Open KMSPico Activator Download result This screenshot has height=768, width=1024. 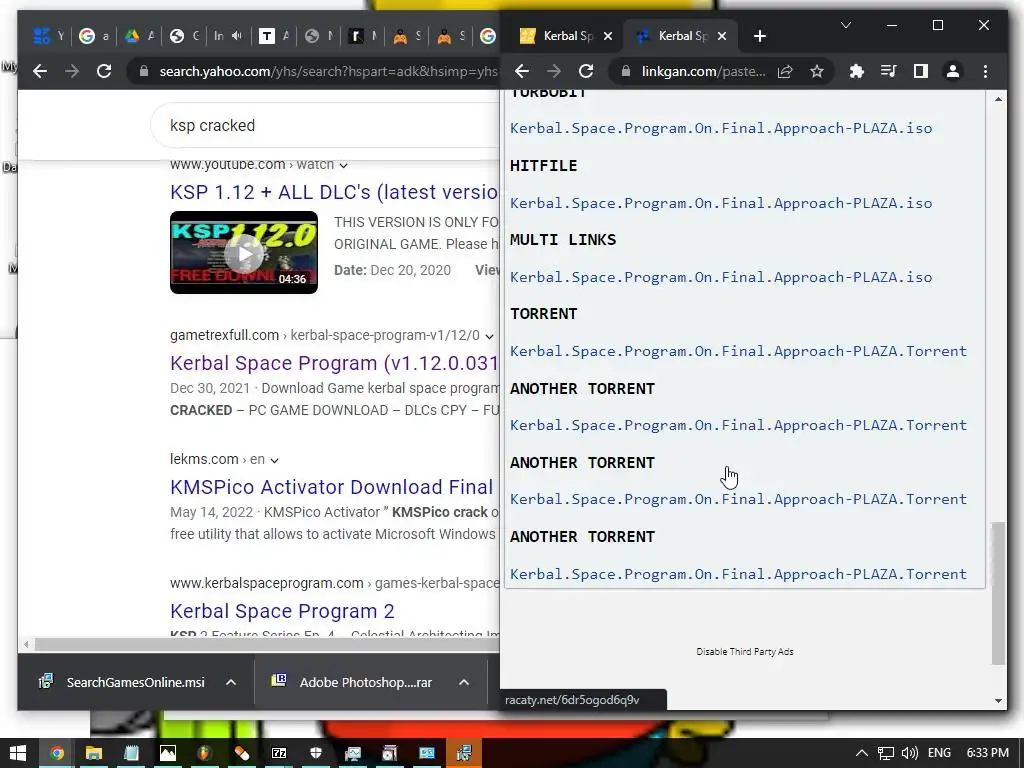click(331, 487)
